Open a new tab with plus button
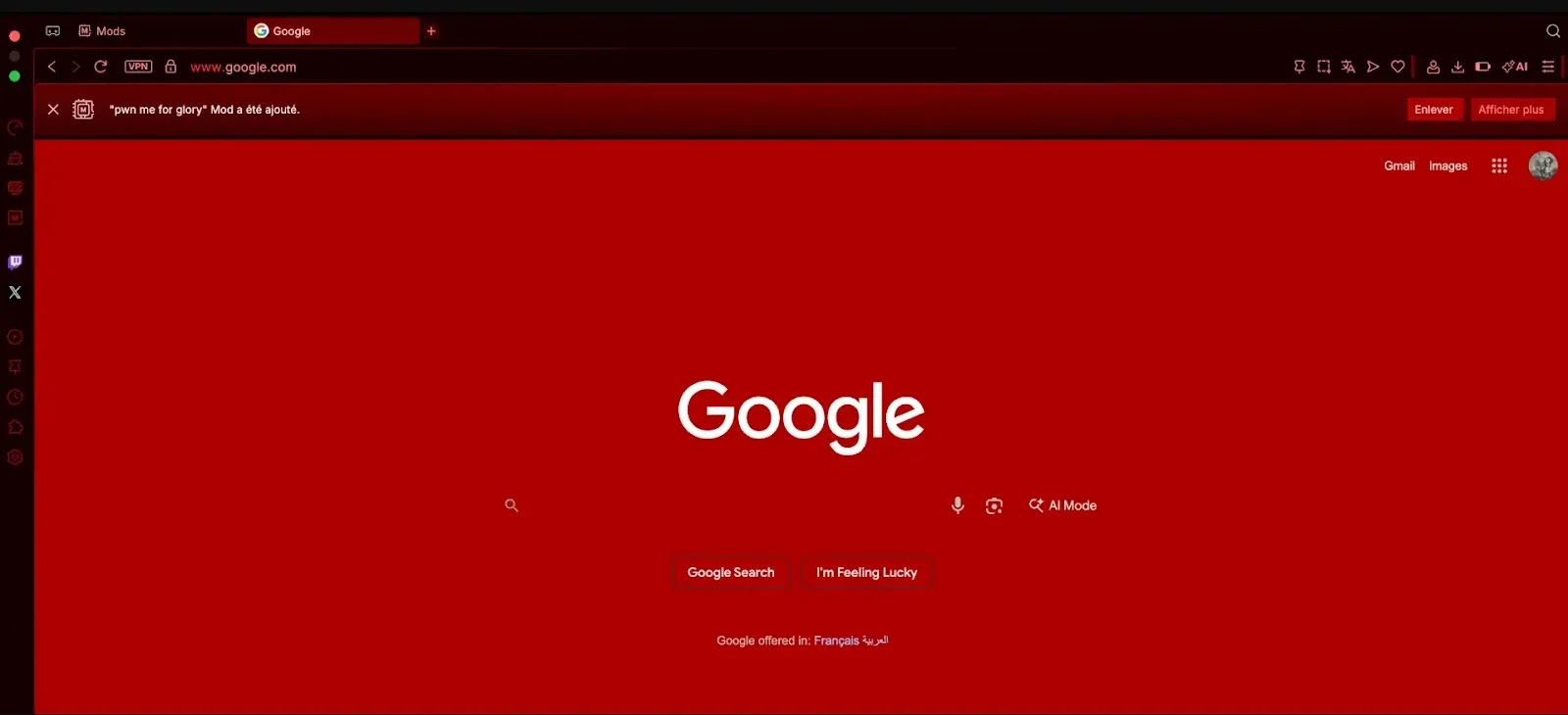This screenshot has width=1568, height=715. (x=431, y=31)
